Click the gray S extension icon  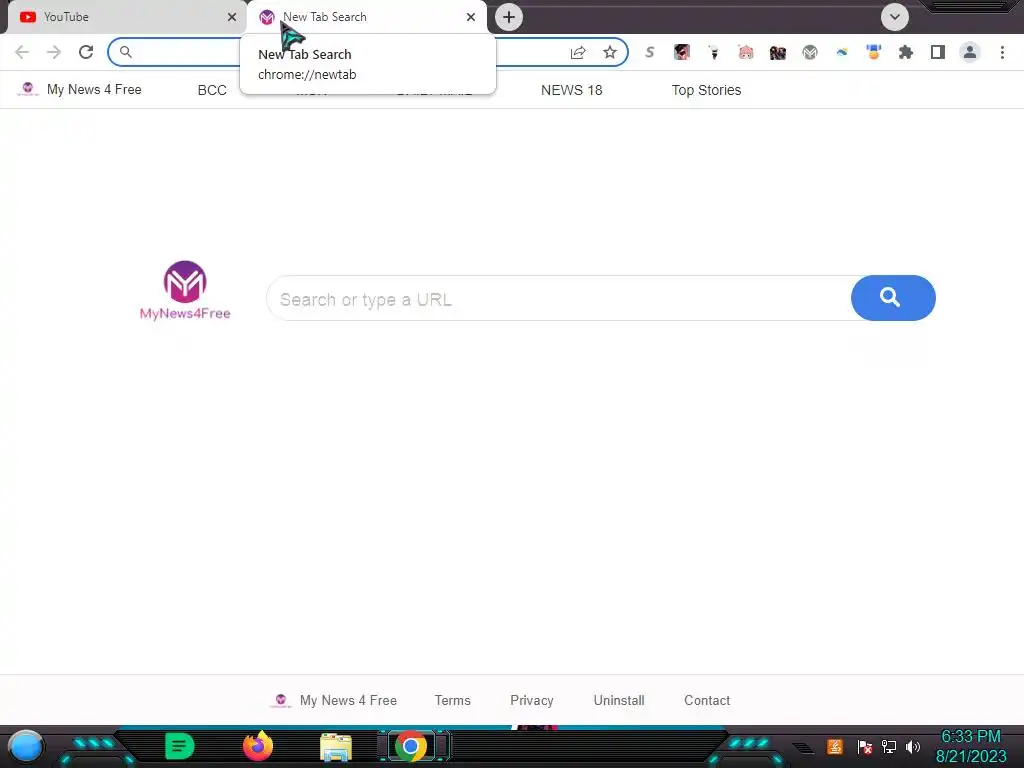tap(650, 52)
